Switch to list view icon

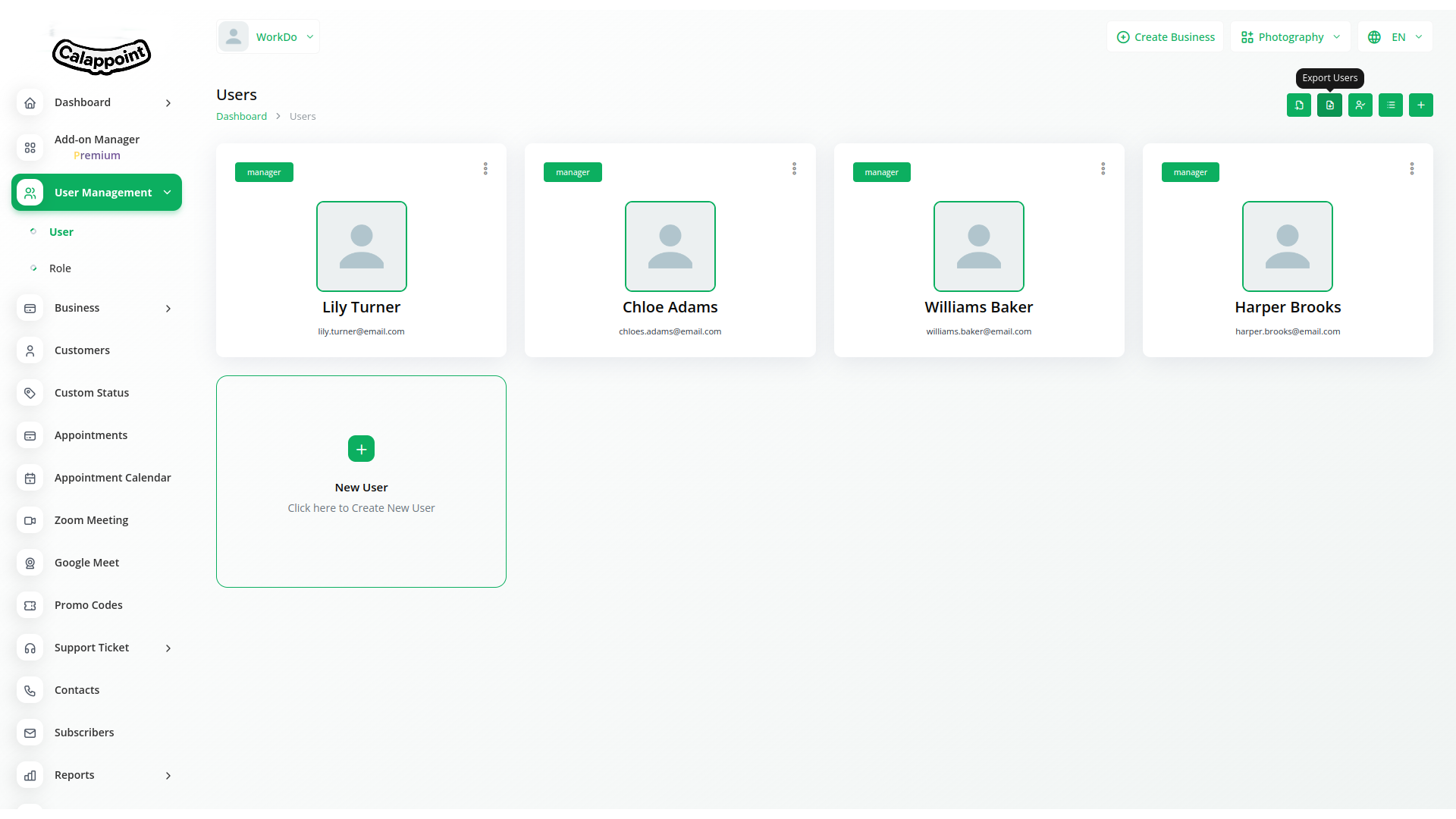1390,105
